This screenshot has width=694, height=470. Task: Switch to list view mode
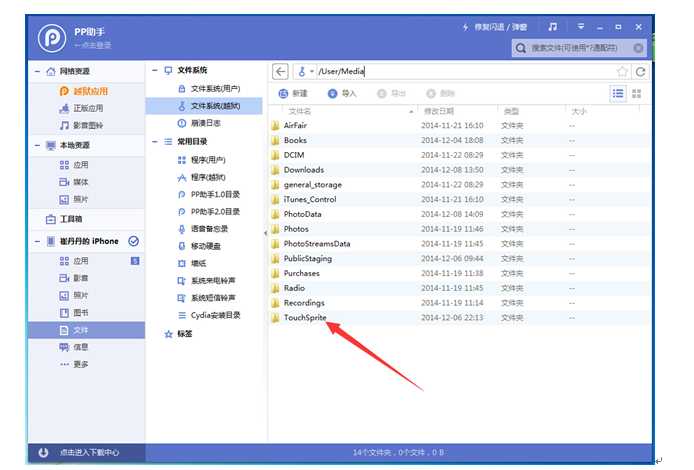tap(618, 93)
